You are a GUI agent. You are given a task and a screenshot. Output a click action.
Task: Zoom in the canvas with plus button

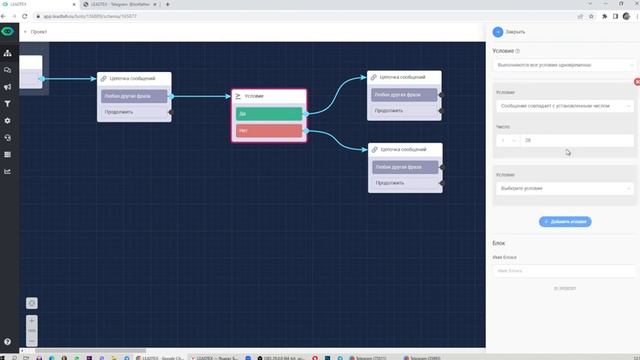pos(32,321)
